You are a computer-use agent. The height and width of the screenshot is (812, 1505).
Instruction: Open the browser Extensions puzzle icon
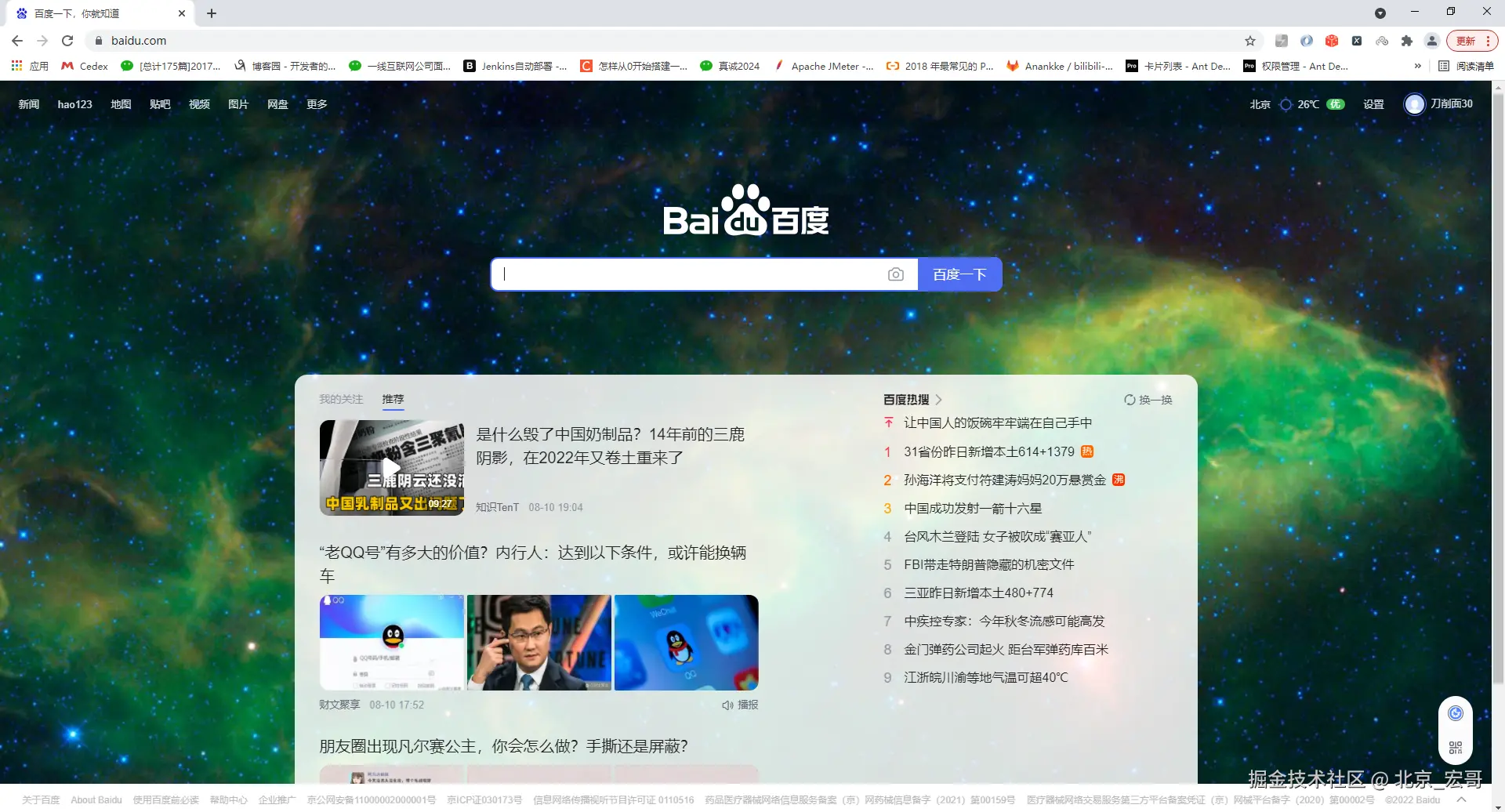click(x=1407, y=41)
